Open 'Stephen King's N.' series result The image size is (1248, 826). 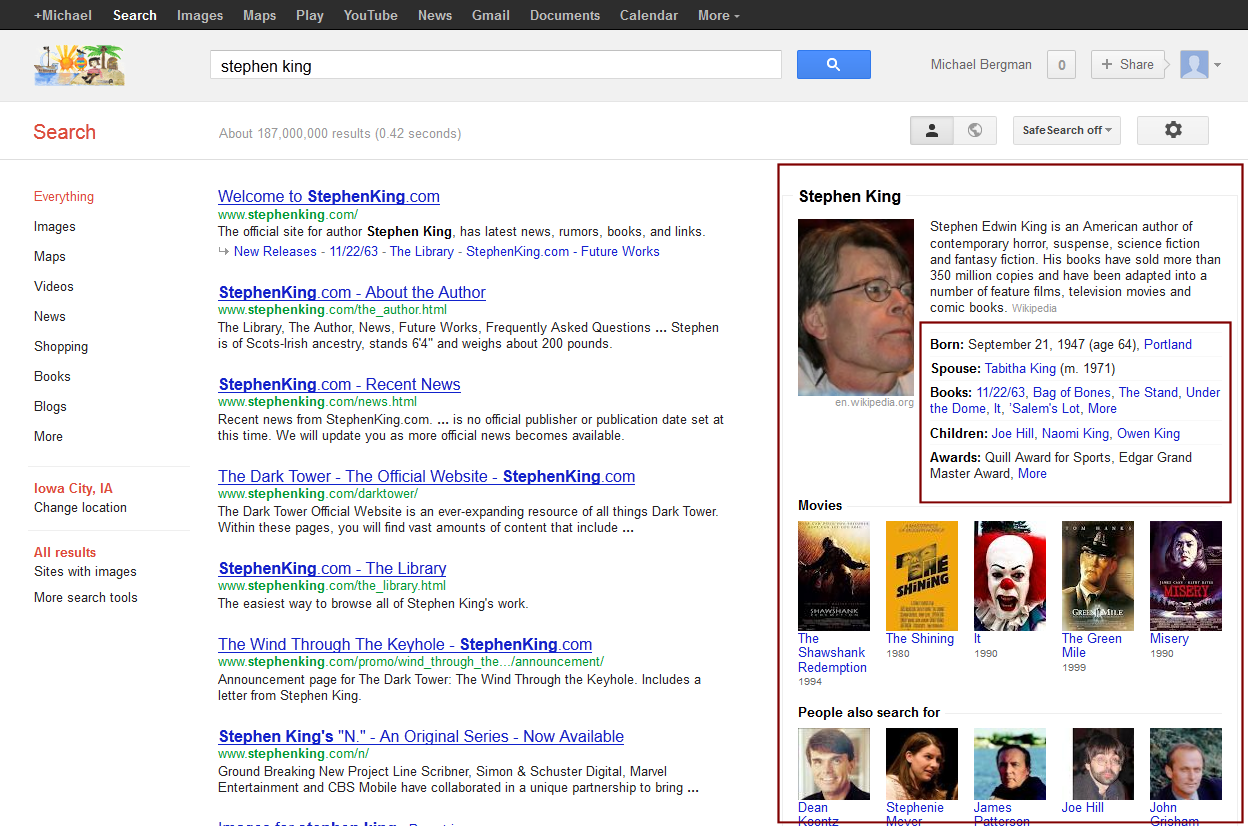pos(421,737)
